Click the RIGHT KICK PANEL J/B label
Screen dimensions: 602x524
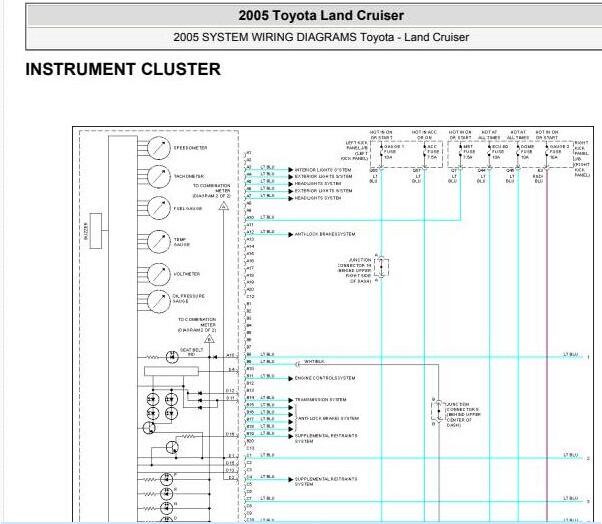click(x=582, y=159)
